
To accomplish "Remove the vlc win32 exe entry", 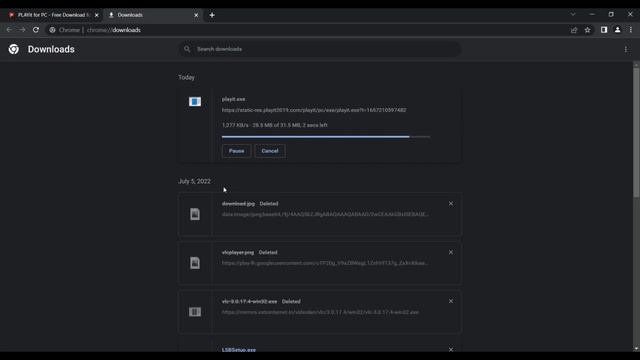I will [451, 301].
